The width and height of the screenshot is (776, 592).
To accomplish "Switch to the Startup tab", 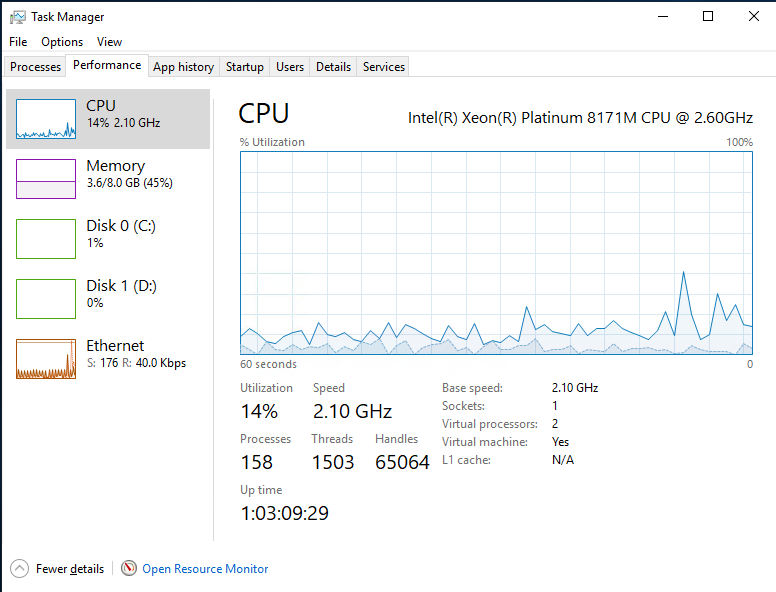I will 244,67.
